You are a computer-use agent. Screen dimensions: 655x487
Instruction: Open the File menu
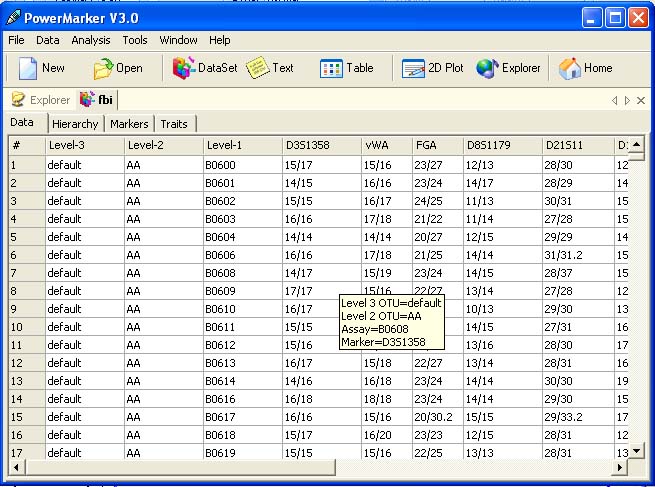pos(16,40)
